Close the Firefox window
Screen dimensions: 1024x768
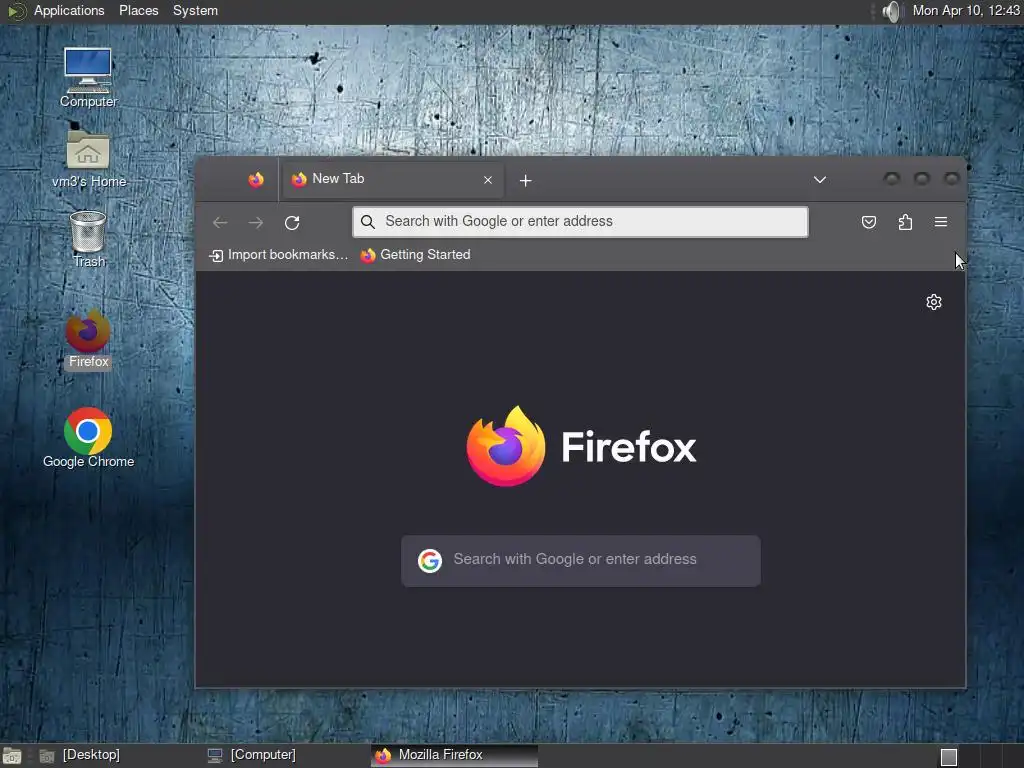[x=952, y=179]
